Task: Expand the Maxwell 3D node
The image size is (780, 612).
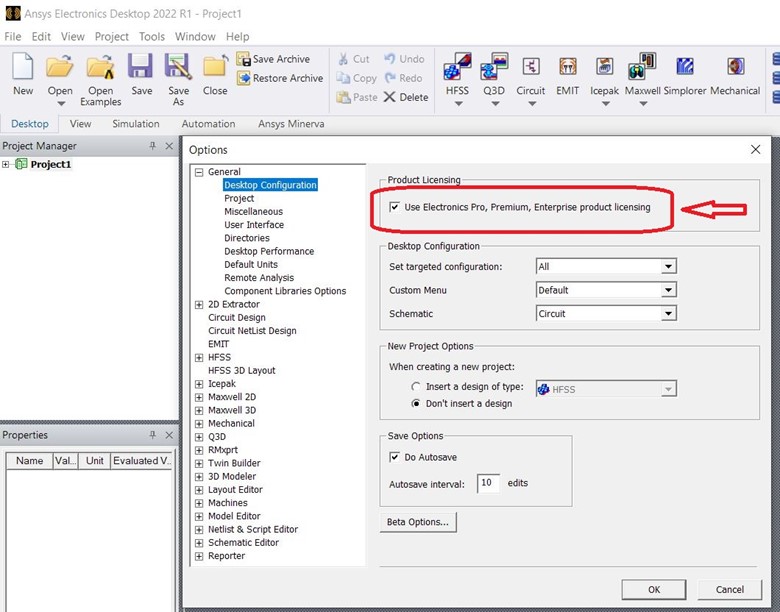Action: coord(199,410)
